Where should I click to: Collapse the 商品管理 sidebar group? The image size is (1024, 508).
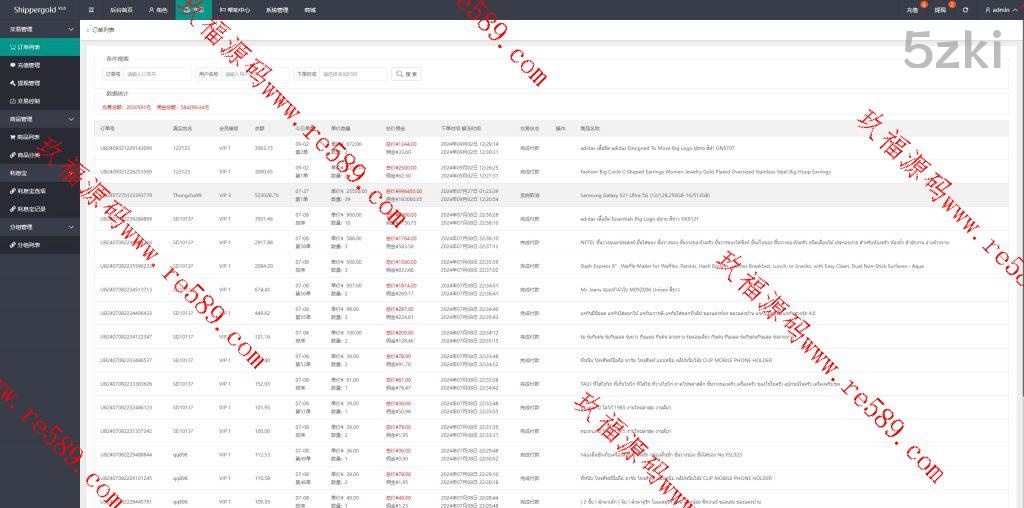(71, 119)
